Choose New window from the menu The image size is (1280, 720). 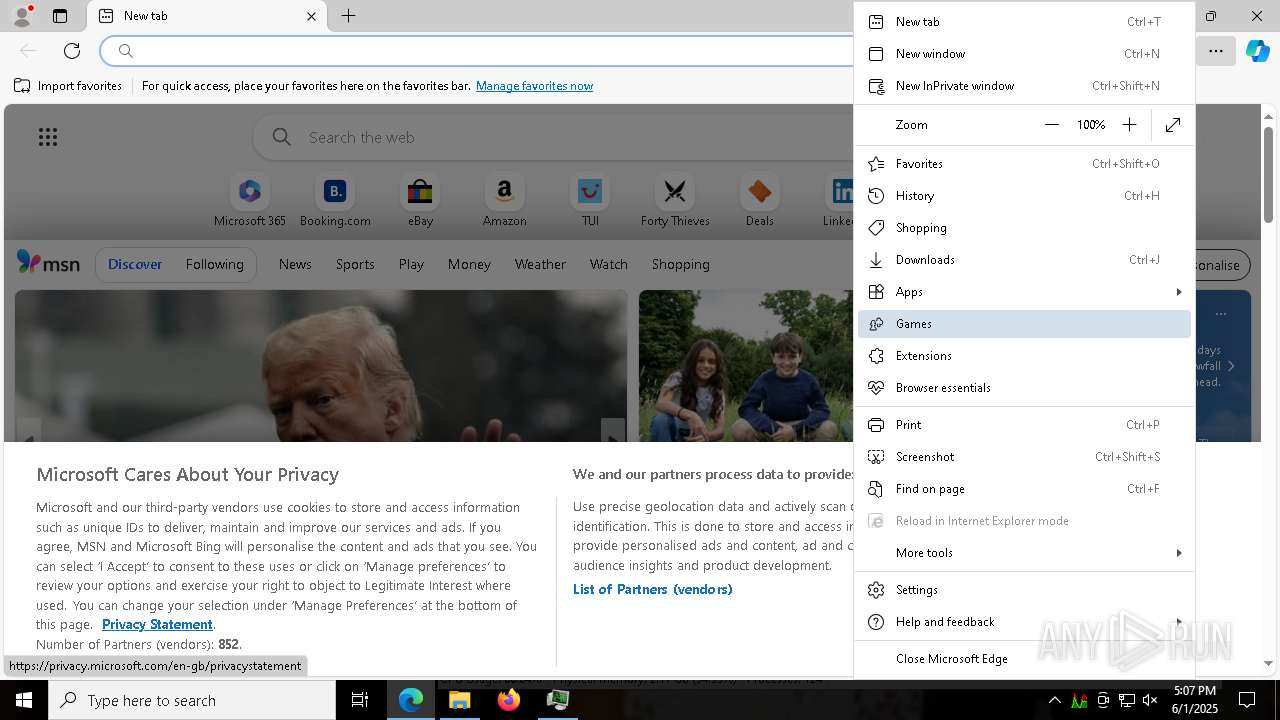(x=1024, y=54)
